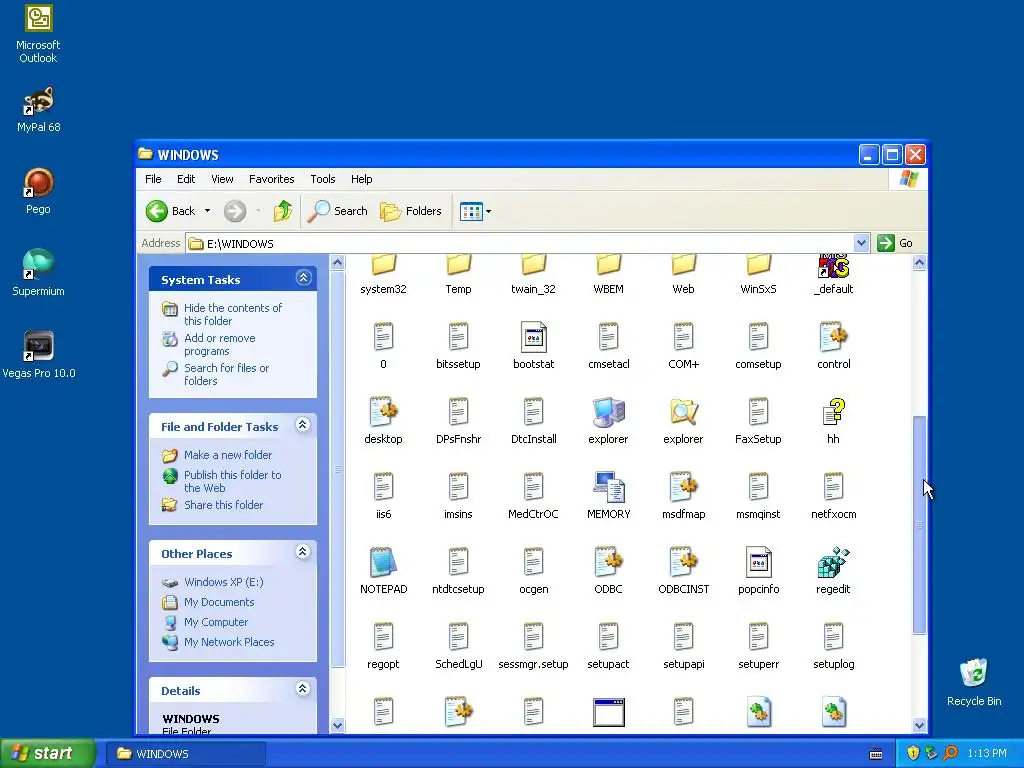Viewport: 1024px width, 768px height.
Task: Click Search for files or folders link
Action: pyautogui.click(x=226, y=374)
